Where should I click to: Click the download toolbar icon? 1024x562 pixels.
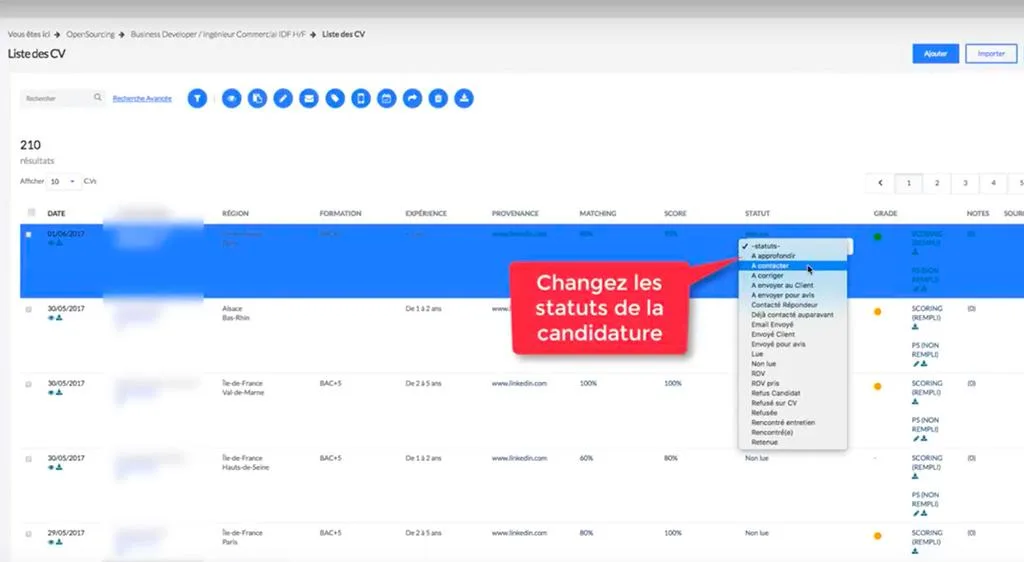point(464,99)
